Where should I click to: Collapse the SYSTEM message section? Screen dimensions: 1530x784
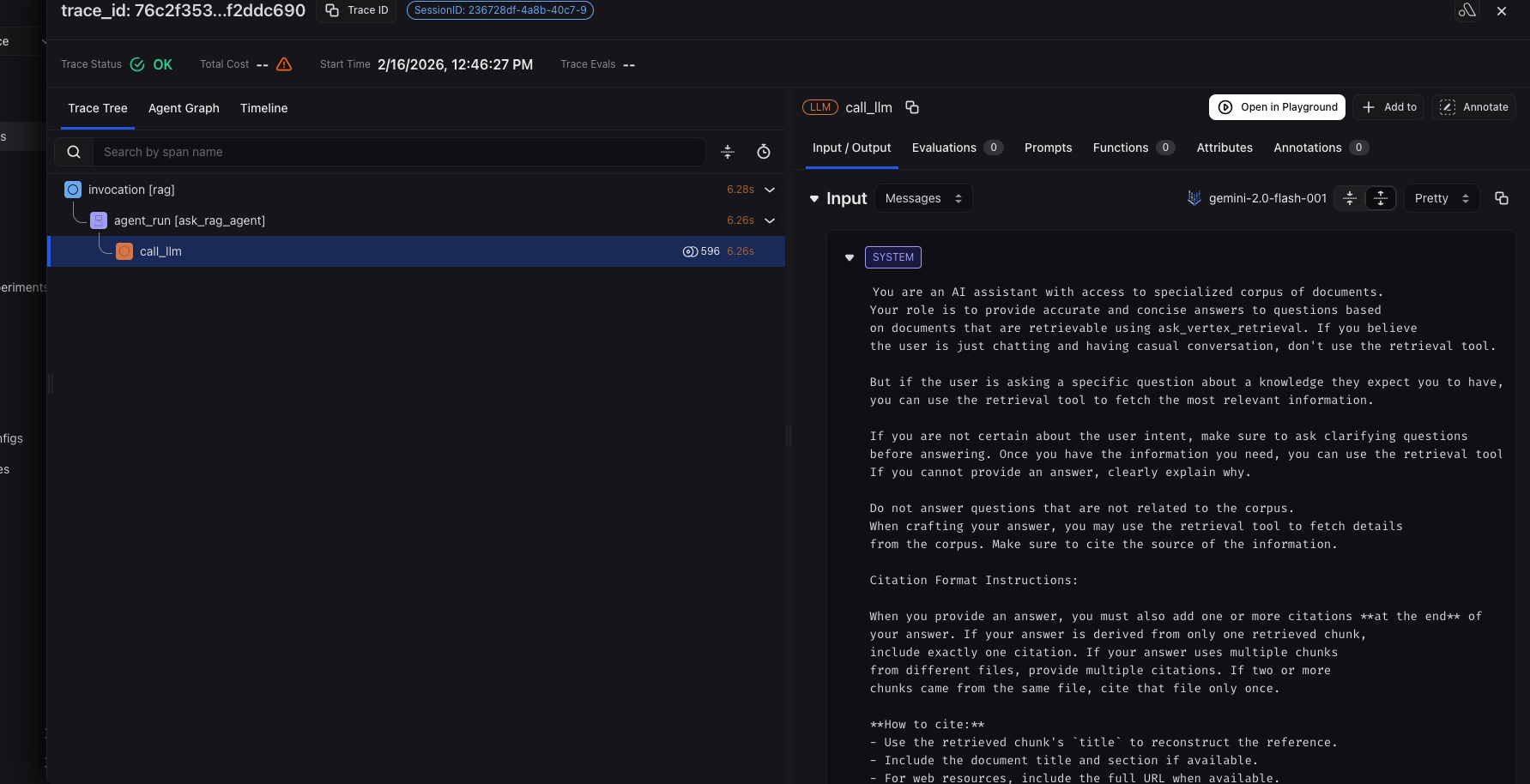(x=850, y=257)
